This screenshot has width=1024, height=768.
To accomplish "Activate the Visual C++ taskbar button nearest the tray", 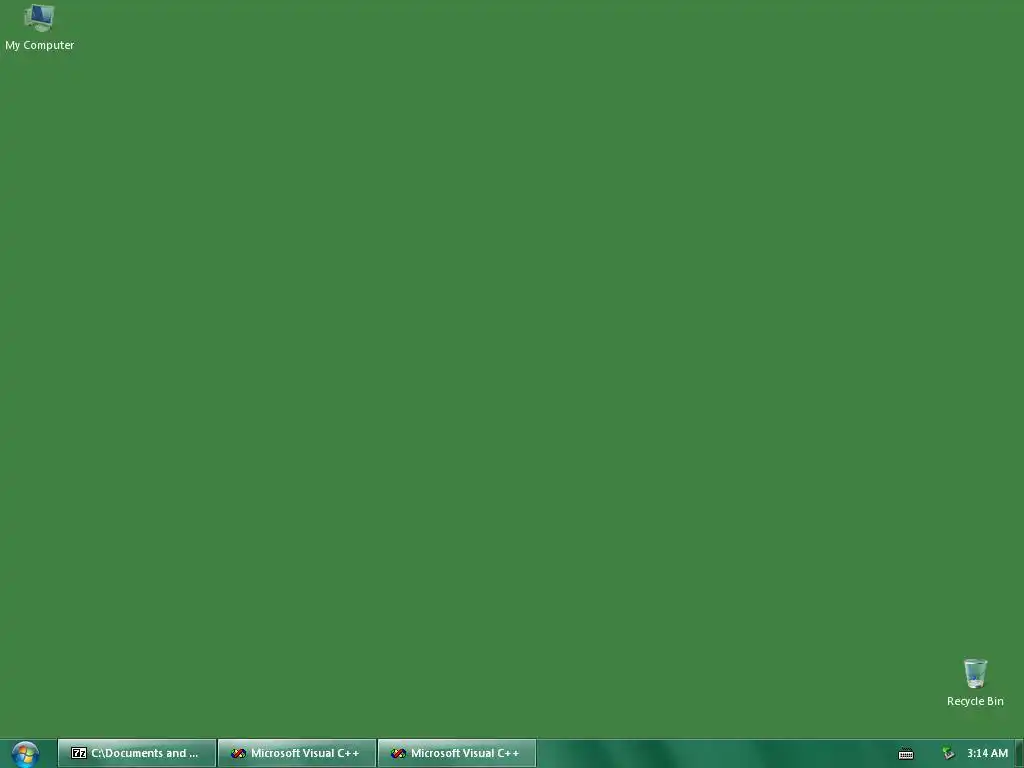I will click(x=456, y=753).
